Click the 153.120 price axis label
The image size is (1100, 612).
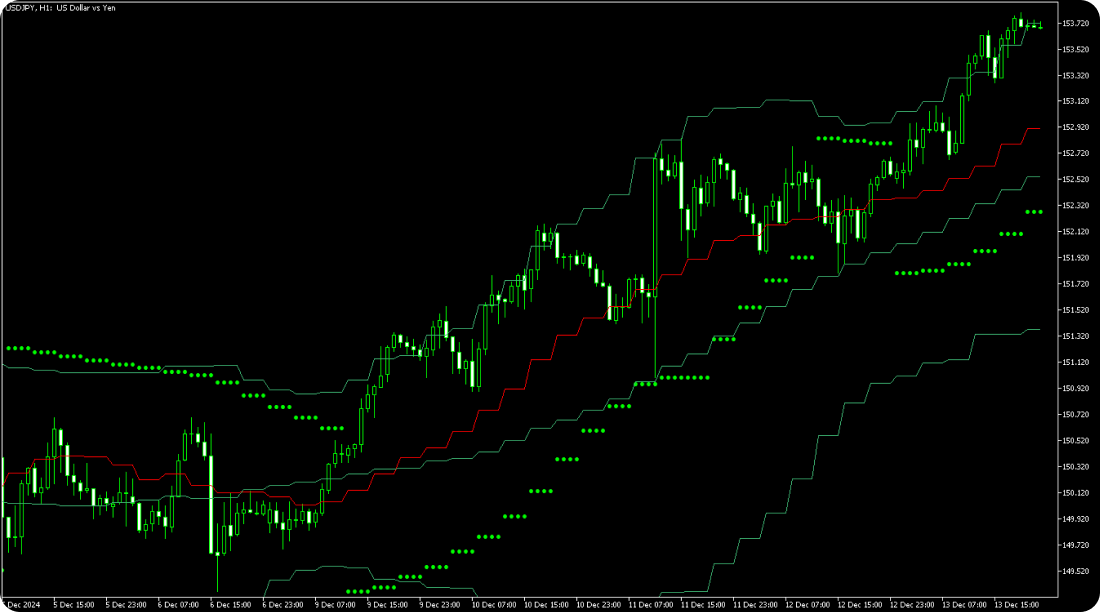pyautogui.click(x=1075, y=101)
